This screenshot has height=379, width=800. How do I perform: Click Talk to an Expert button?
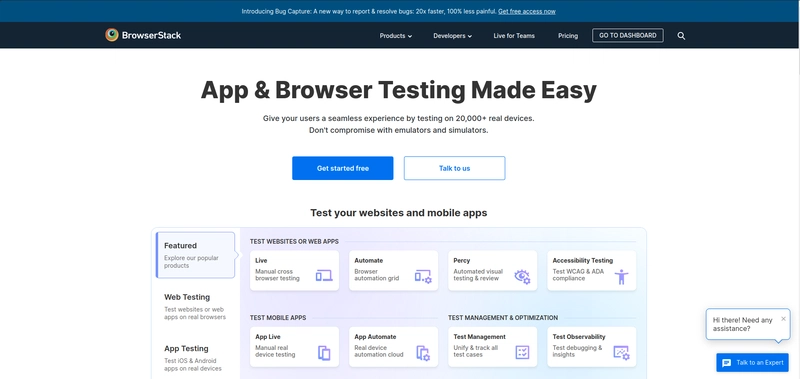tap(752, 363)
